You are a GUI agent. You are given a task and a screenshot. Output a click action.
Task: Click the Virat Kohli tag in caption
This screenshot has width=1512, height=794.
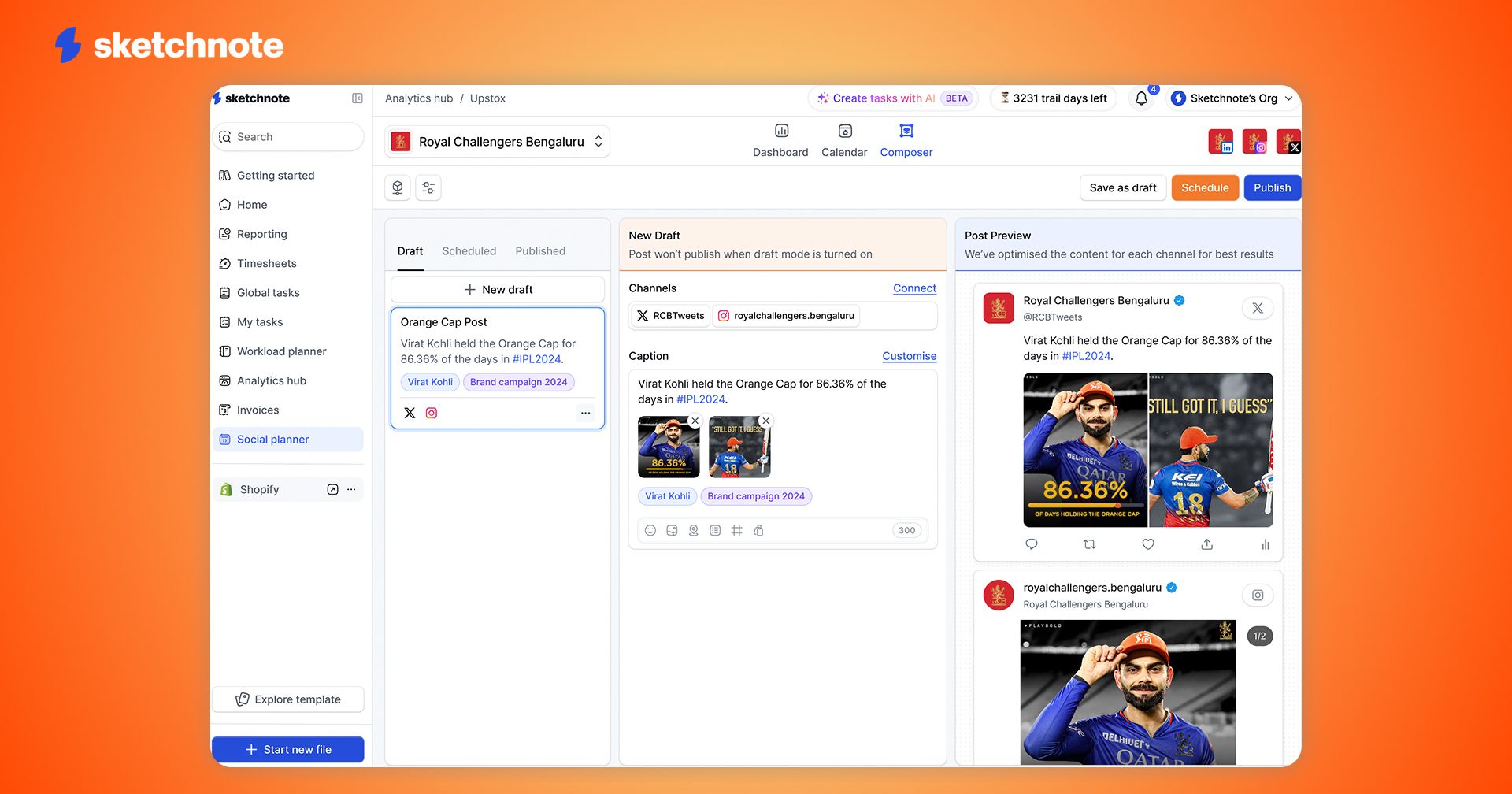(667, 496)
